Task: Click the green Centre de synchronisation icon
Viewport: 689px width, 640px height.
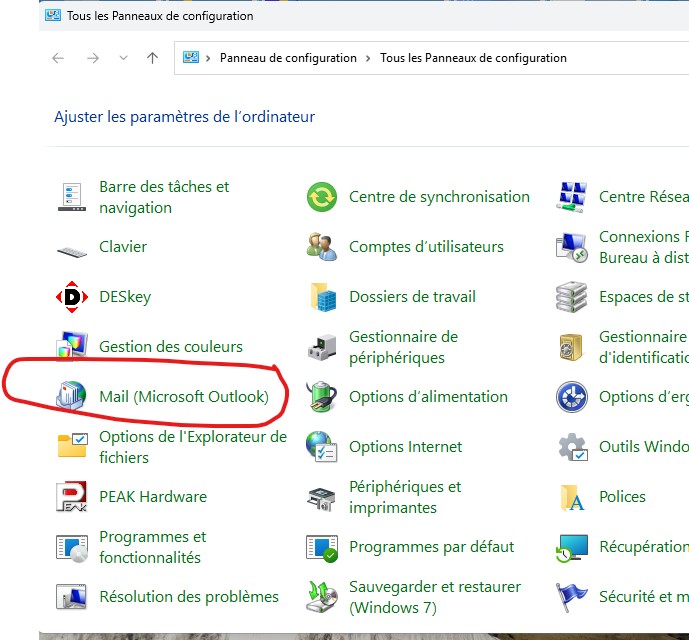Action: 322,197
